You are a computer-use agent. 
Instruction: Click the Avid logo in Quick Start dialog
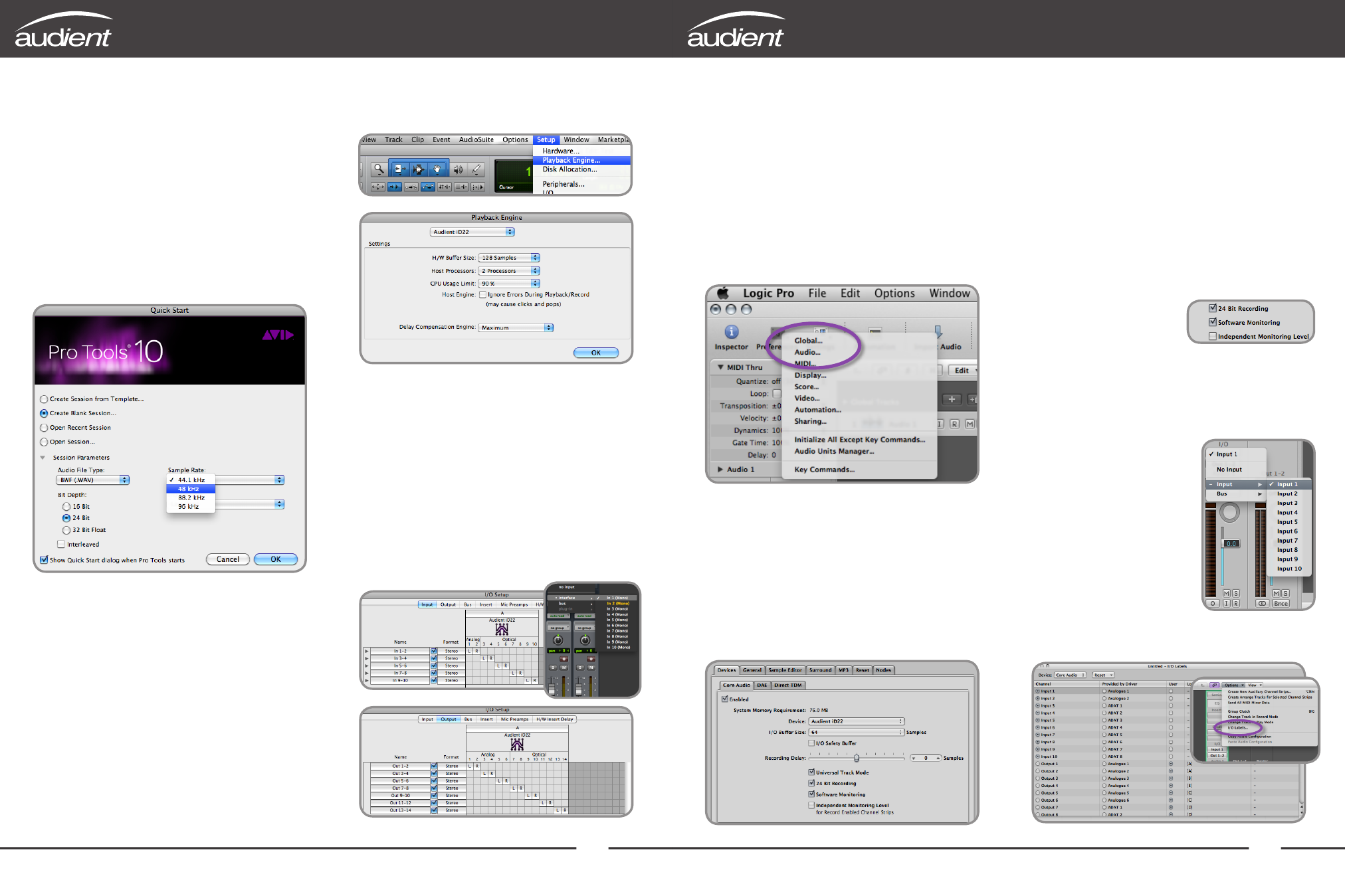(x=278, y=335)
